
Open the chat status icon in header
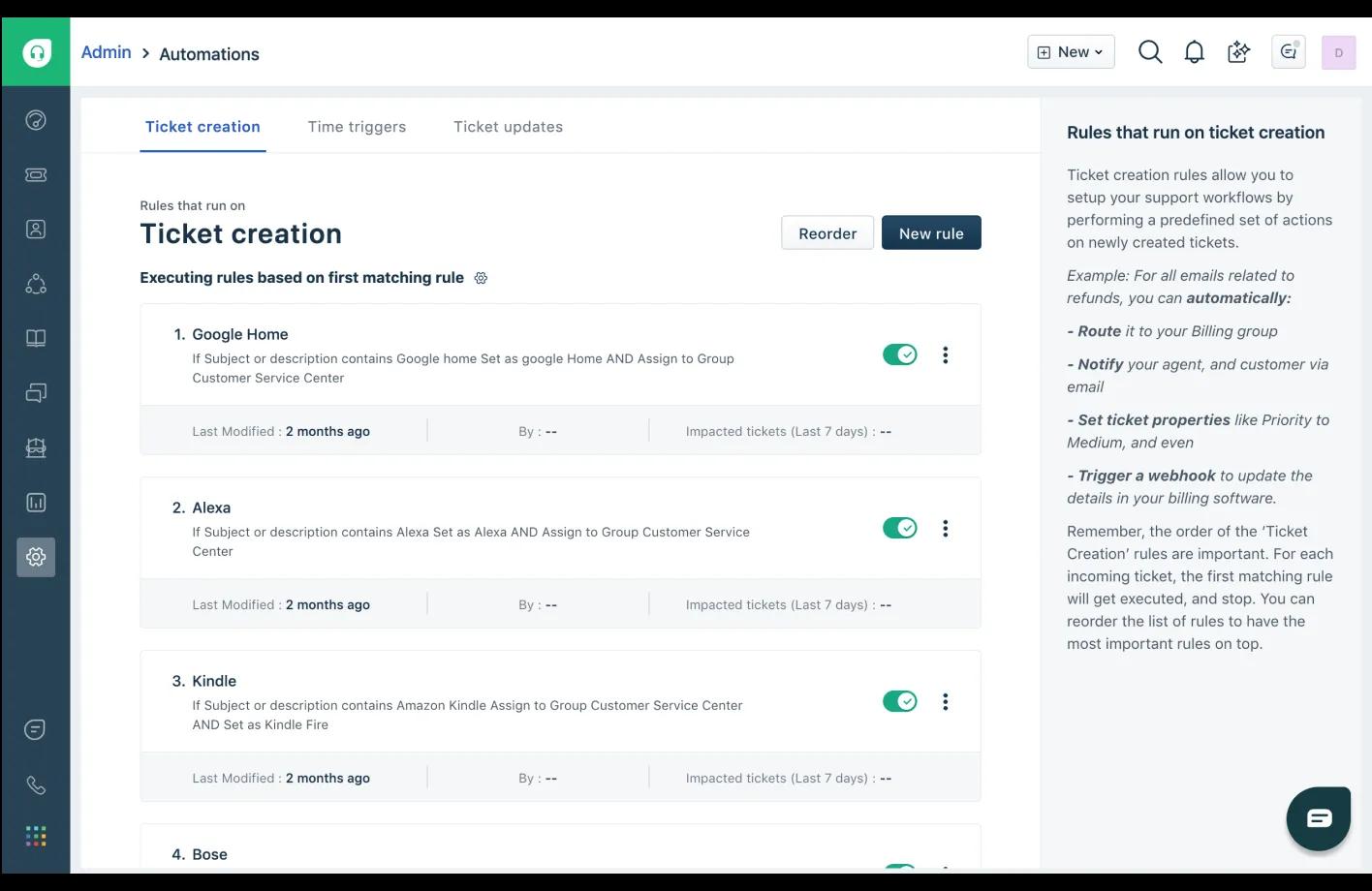coord(1289,52)
